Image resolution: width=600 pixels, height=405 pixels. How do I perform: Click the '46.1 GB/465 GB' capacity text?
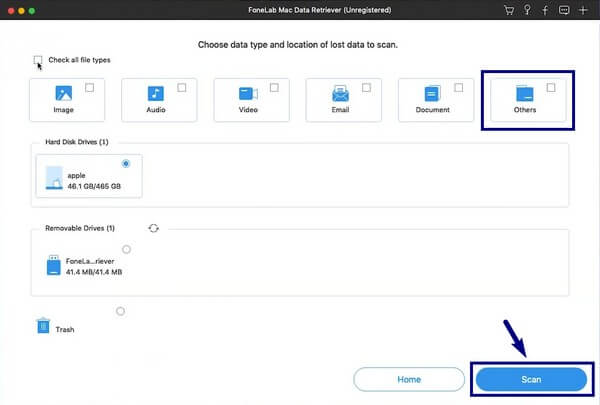click(94, 186)
